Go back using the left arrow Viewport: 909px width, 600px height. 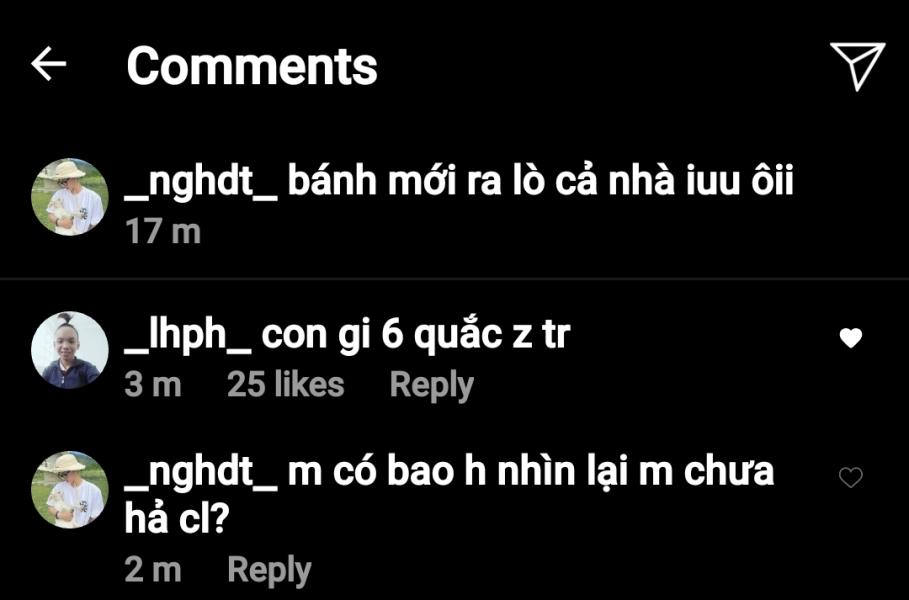[49, 63]
